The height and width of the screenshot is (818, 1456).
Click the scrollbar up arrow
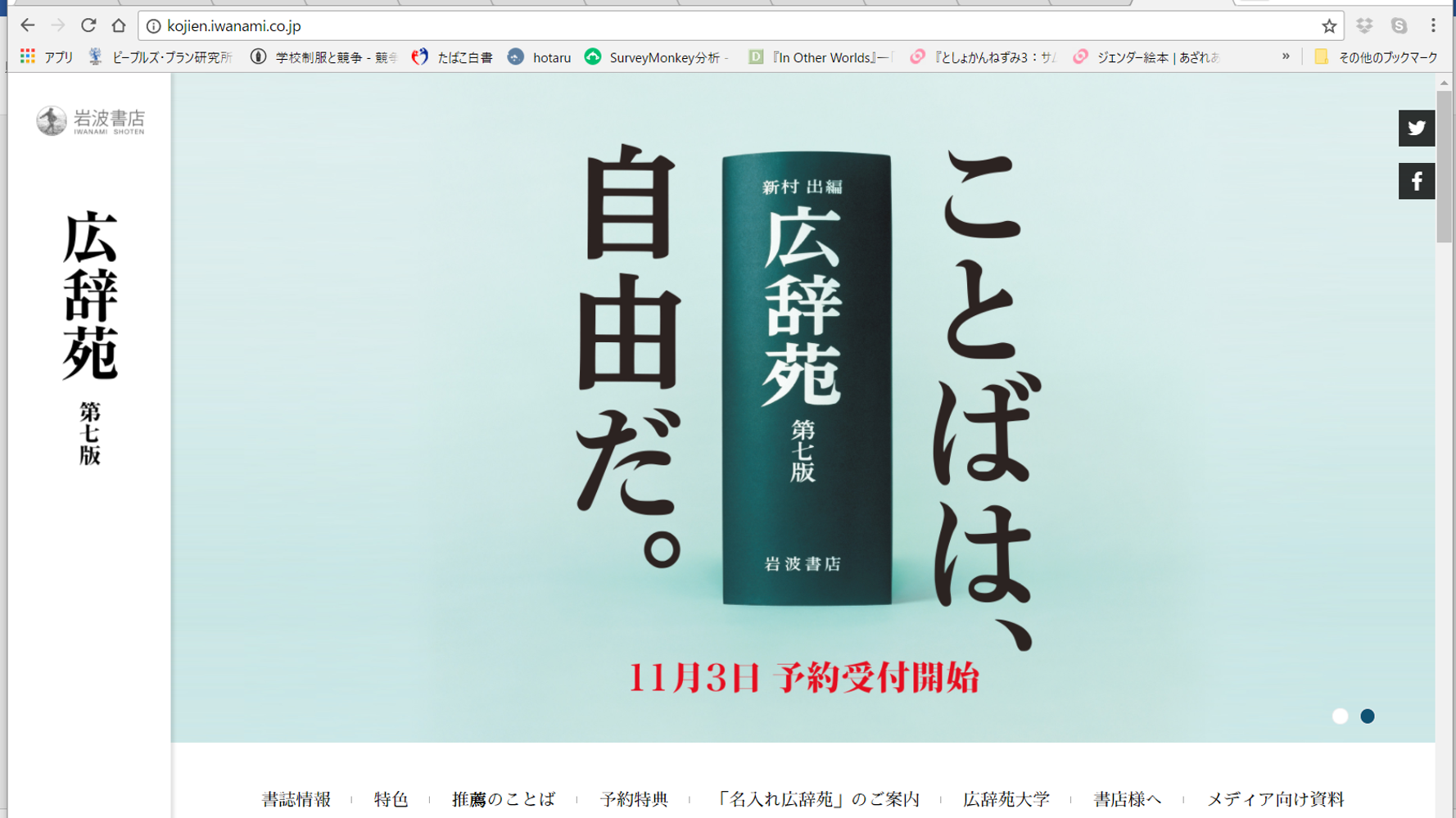click(1444, 83)
